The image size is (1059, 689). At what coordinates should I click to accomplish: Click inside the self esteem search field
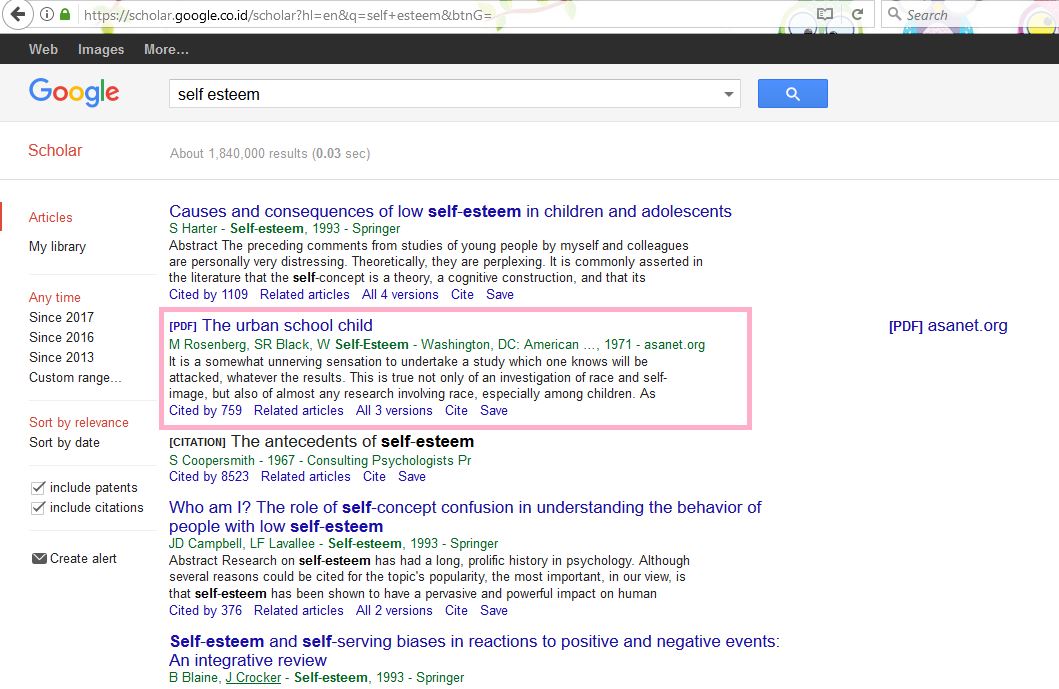pyautogui.click(x=400, y=92)
